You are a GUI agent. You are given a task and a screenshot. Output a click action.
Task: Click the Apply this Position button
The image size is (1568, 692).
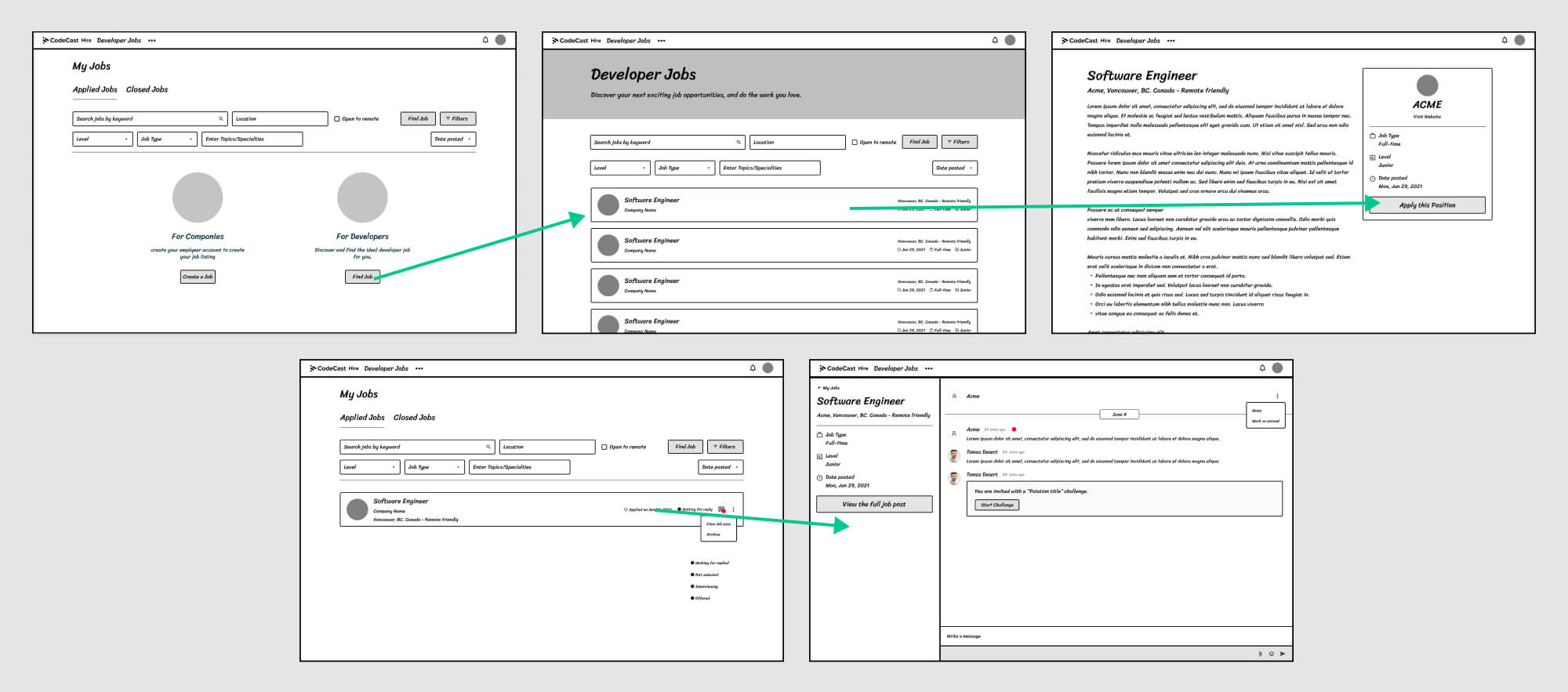pos(1427,205)
